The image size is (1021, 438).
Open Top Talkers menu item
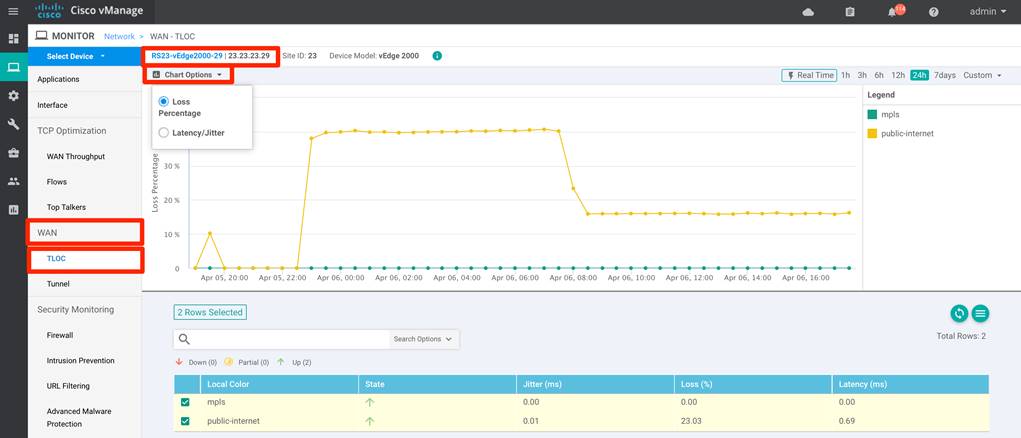pyautogui.click(x=66, y=207)
